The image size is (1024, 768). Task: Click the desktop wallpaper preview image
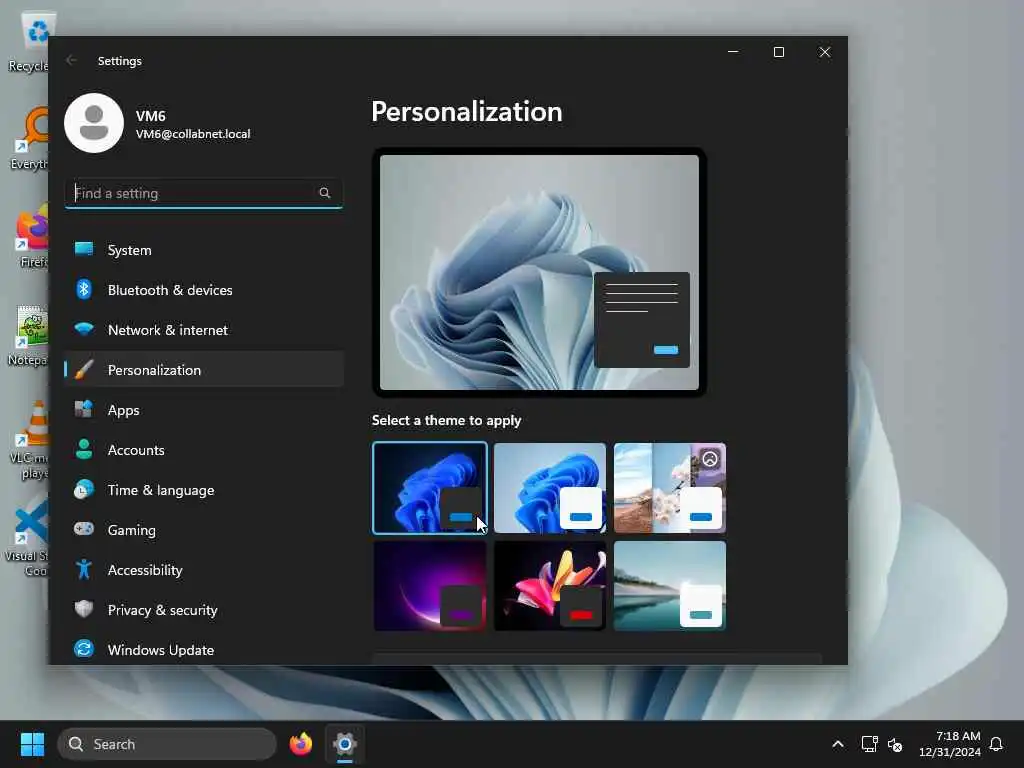539,272
